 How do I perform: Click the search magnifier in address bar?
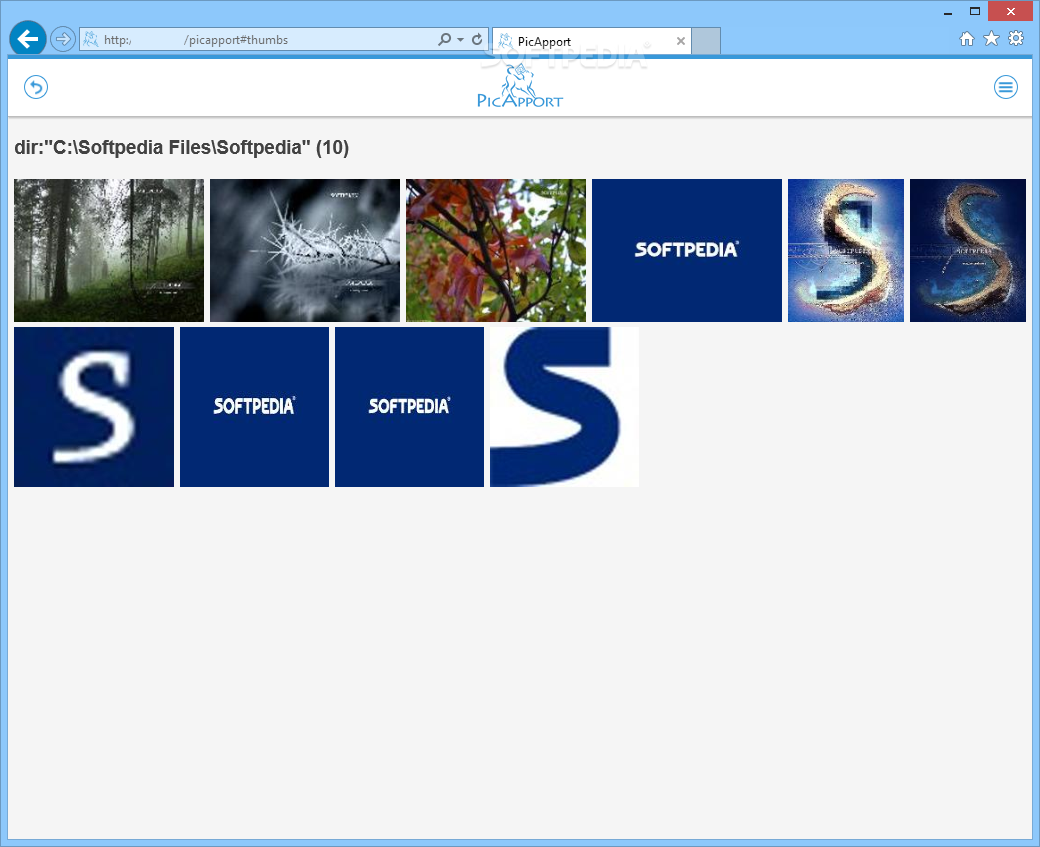444,40
